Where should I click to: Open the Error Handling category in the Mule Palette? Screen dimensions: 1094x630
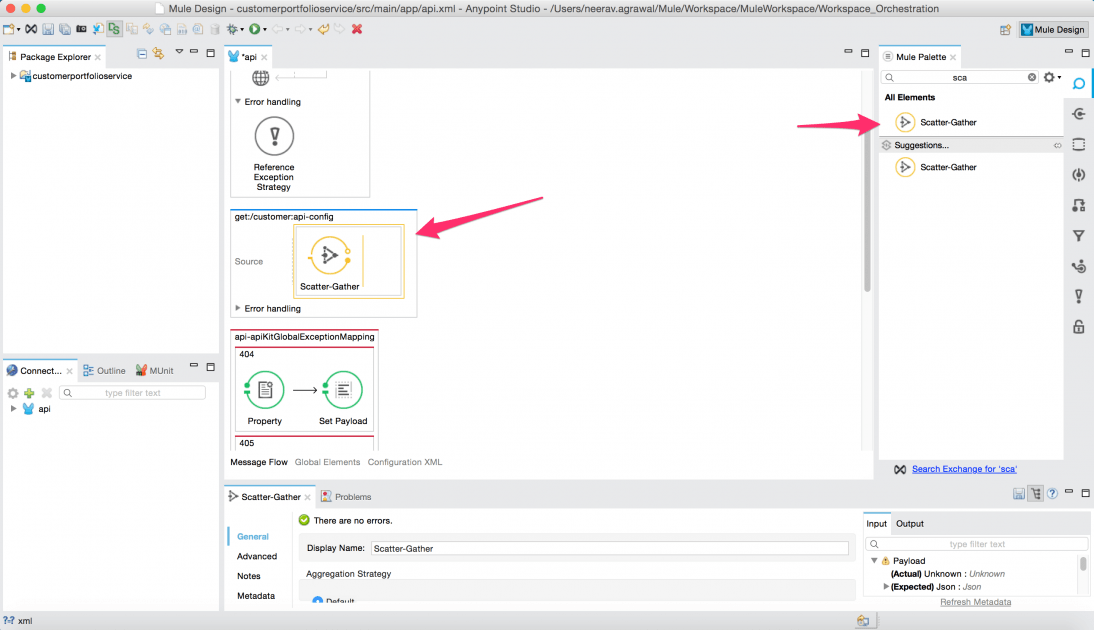coord(1079,295)
